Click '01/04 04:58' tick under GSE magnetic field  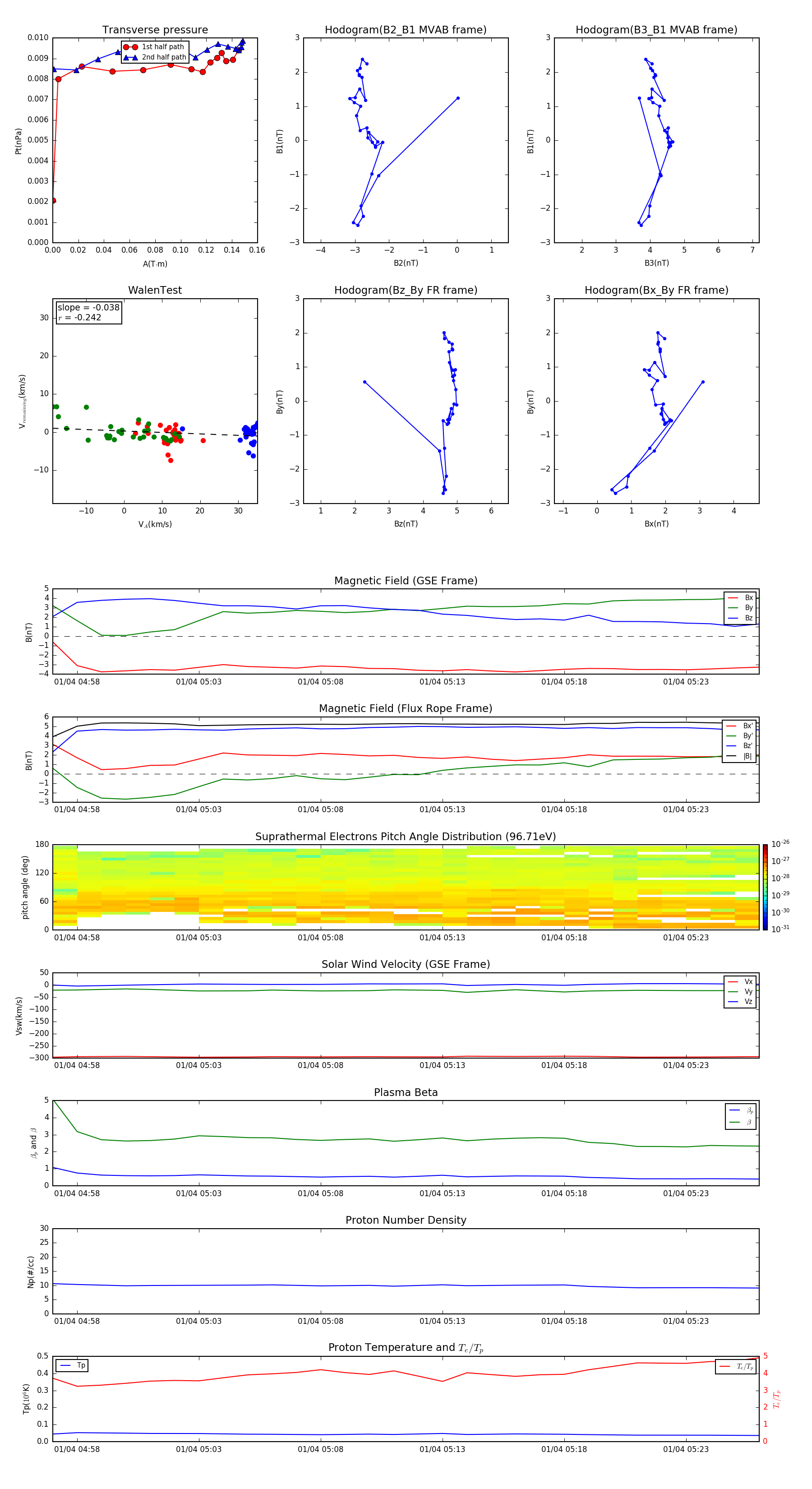point(77,681)
